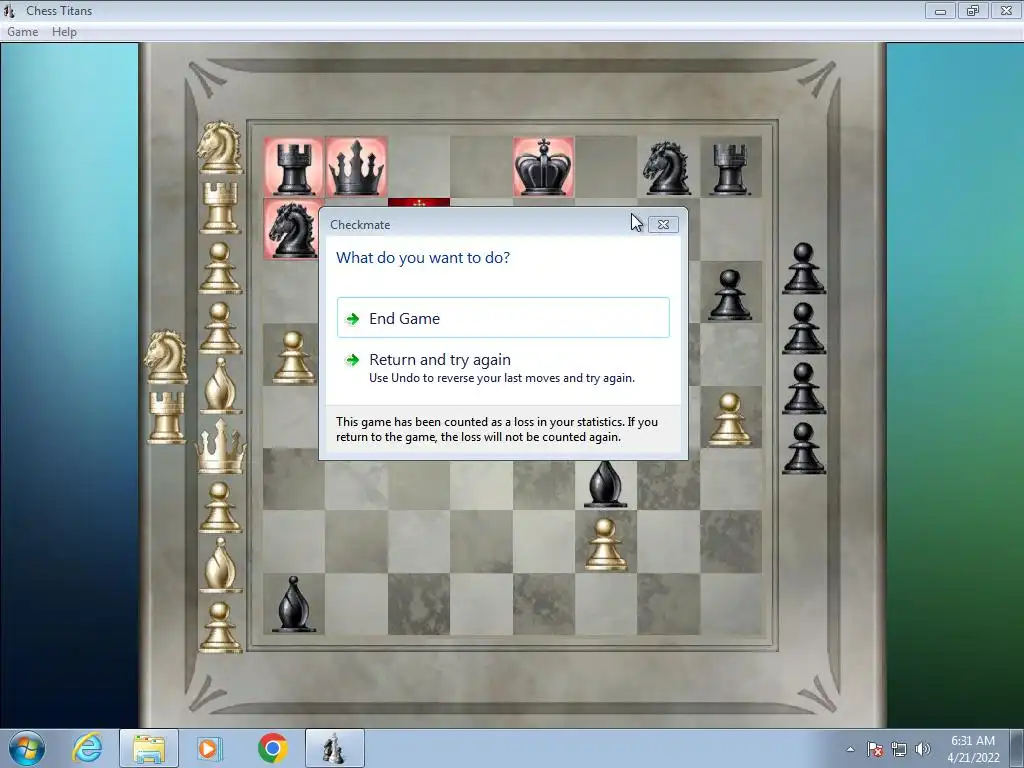
Task: Click the highlighted black knight below the corner rook
Action: click(292, 229)
